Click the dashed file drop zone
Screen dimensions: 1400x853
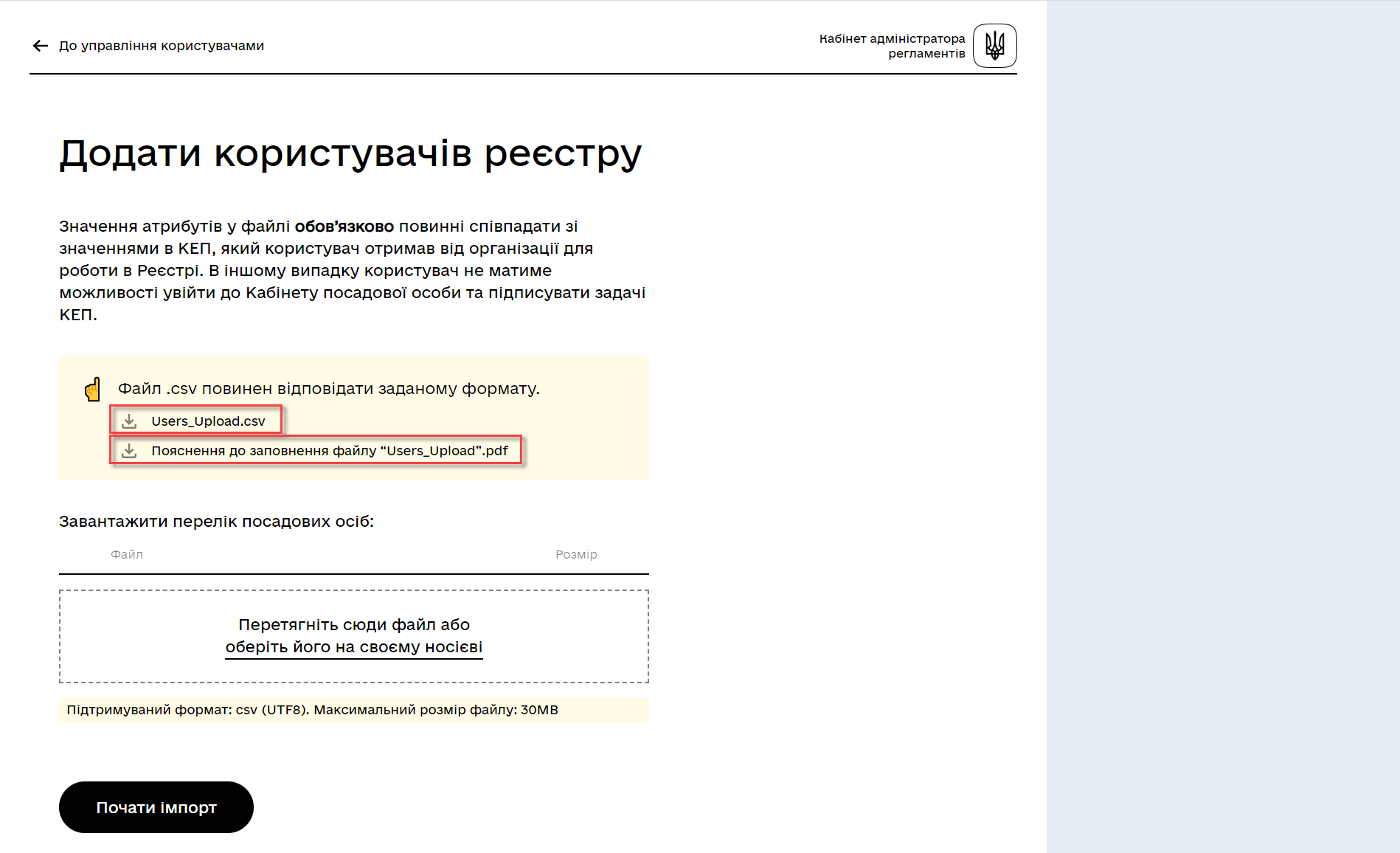[354, 636]
